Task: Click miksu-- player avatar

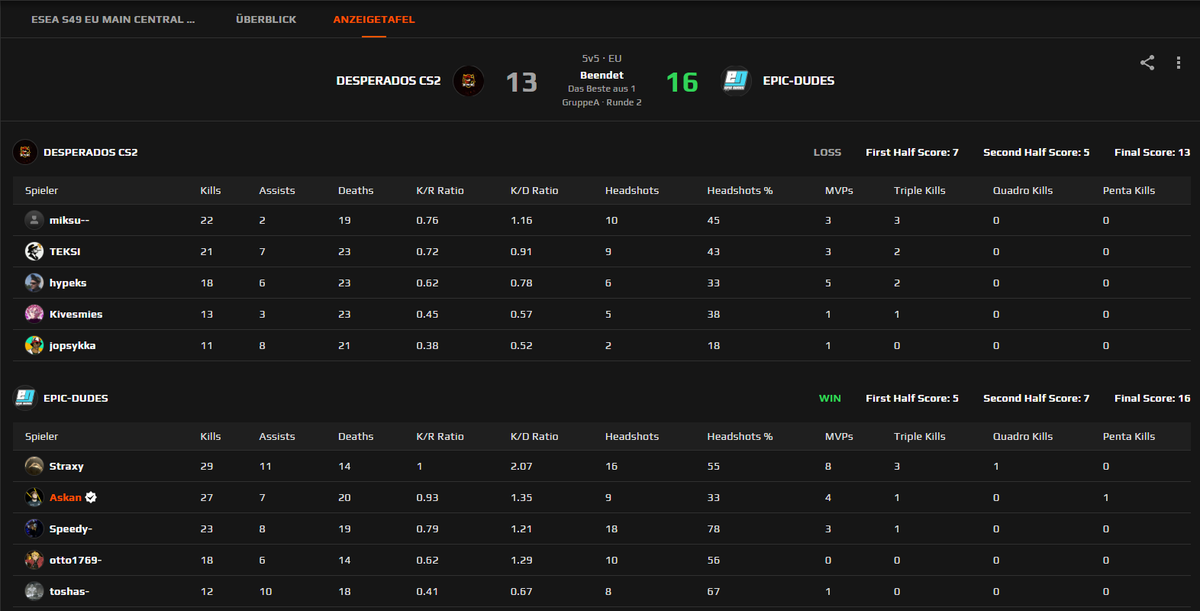Action: (x=34, y=220)
